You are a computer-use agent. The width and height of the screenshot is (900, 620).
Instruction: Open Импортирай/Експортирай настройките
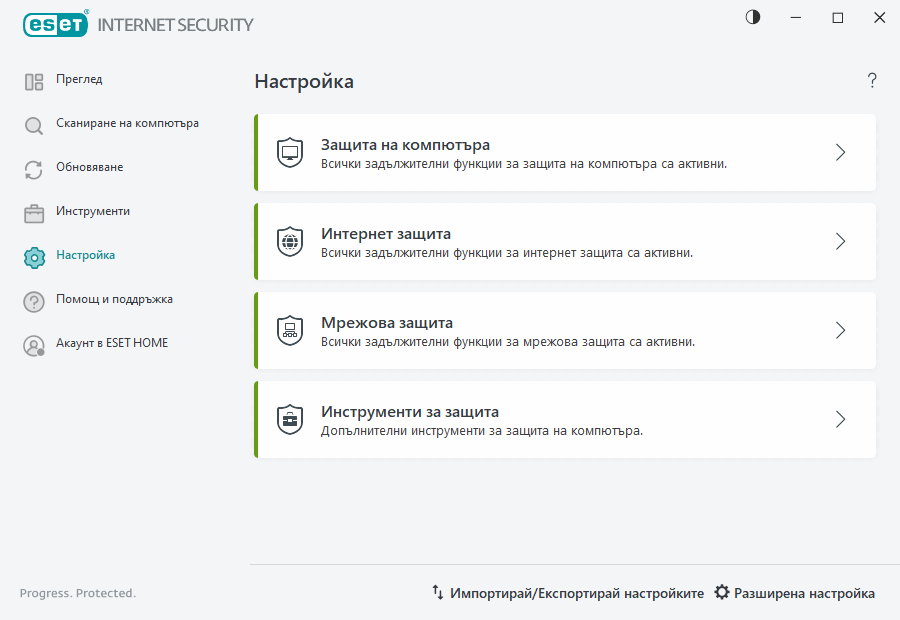pos(570,592)
